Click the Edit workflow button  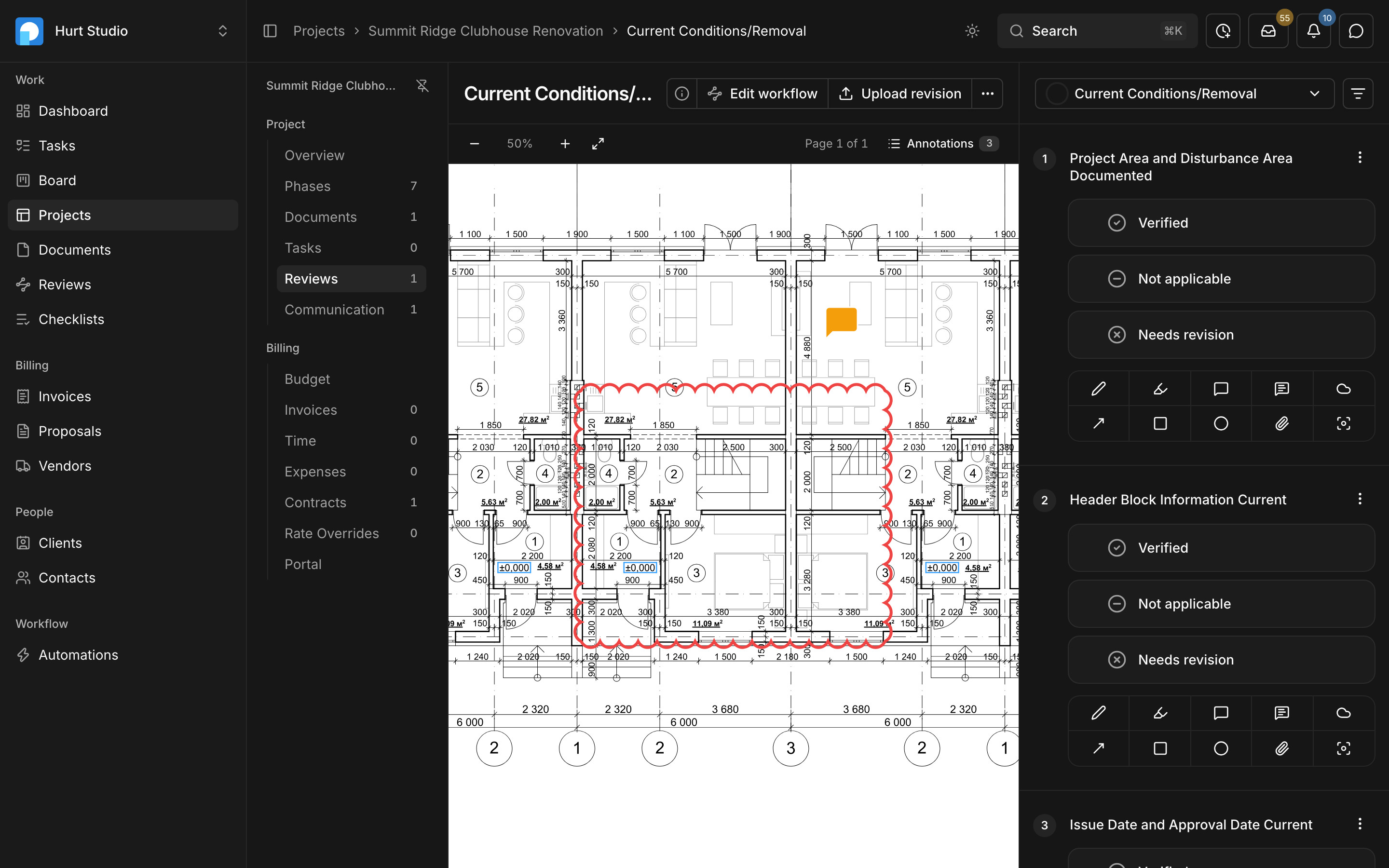coord(762,94)
